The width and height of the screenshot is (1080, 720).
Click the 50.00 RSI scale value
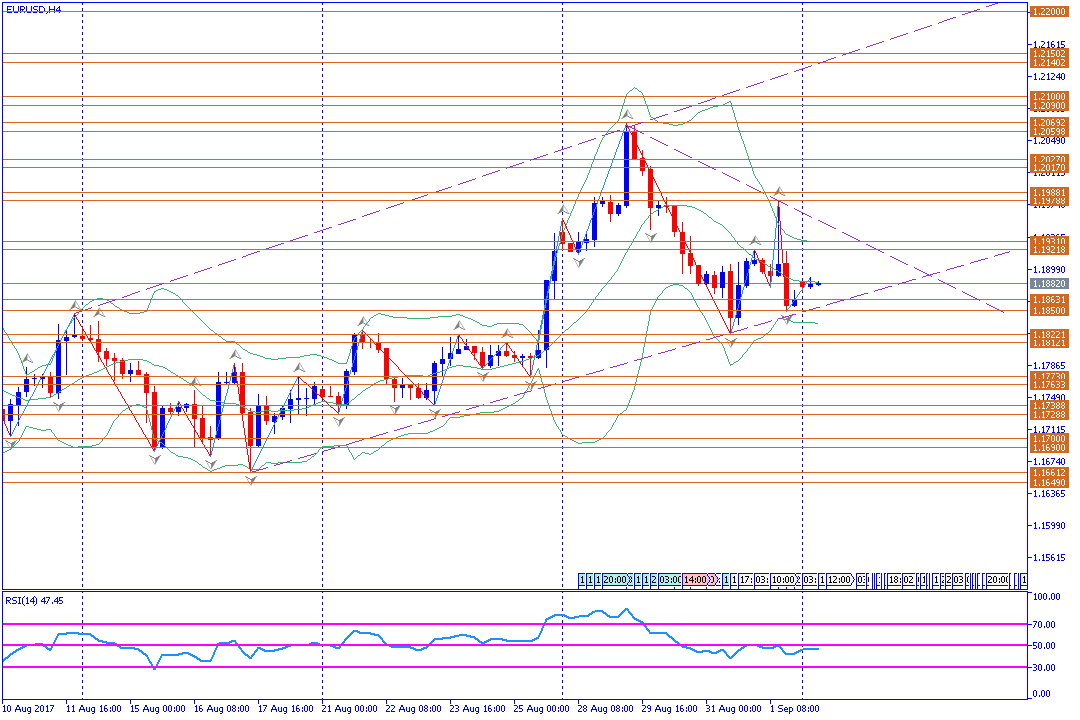1044,646
